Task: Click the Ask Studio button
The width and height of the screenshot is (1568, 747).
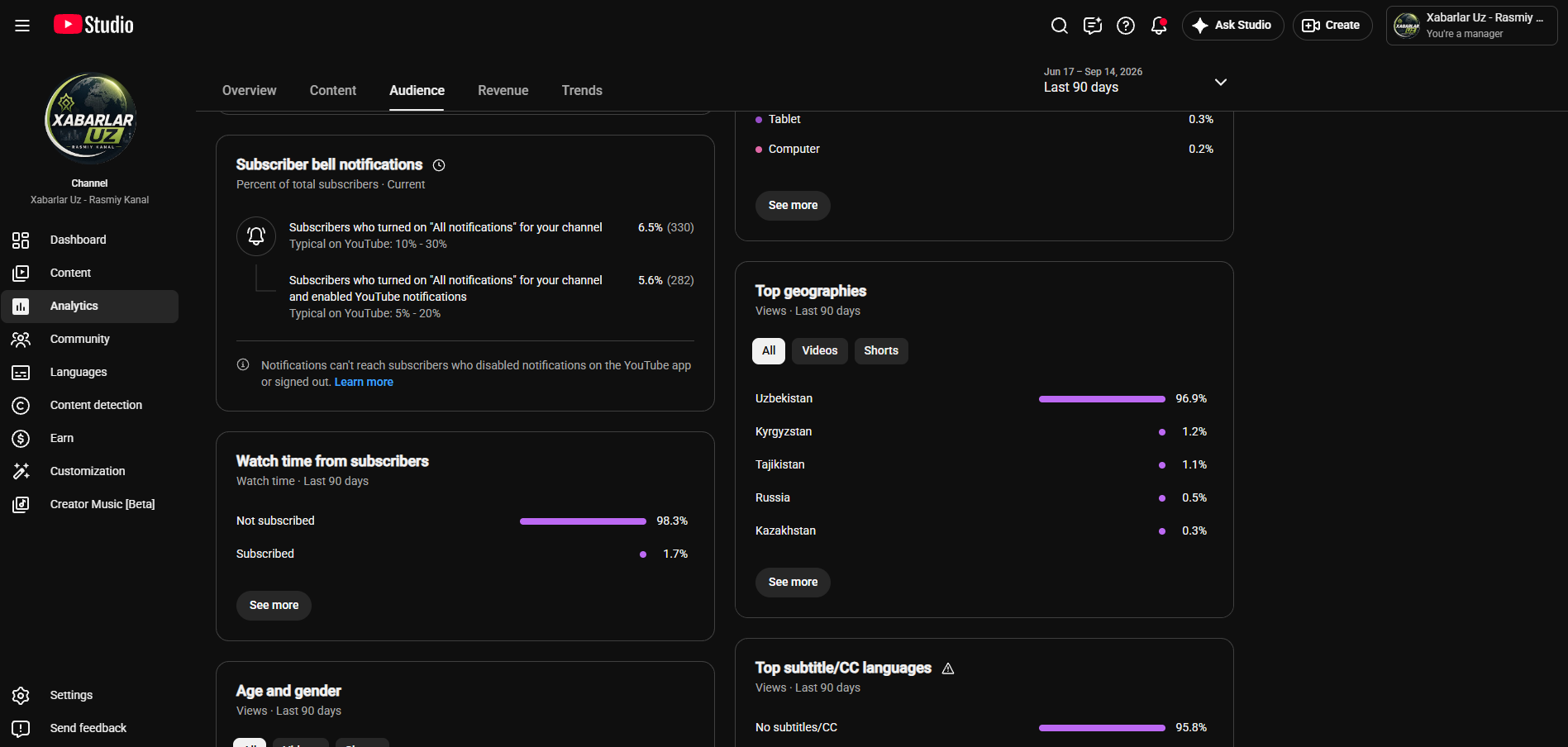Action: click(x=1232, y=26)
